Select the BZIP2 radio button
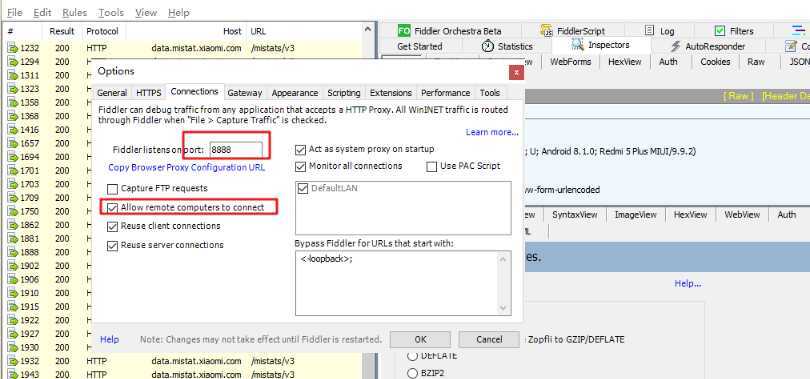The height and width of the screenshot is (379, 810). 412,373
